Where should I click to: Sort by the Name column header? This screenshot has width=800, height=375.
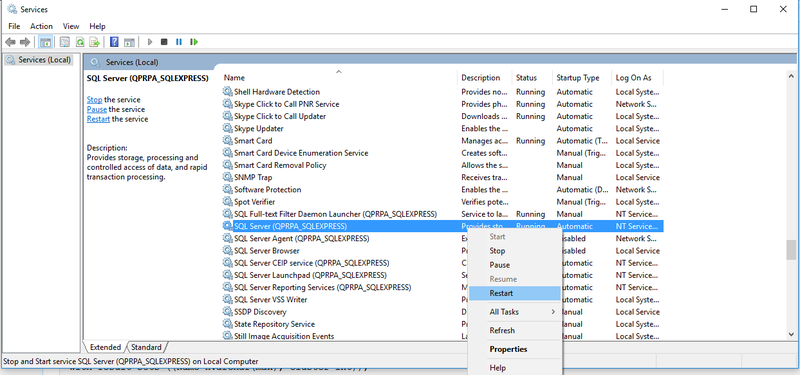339,78
